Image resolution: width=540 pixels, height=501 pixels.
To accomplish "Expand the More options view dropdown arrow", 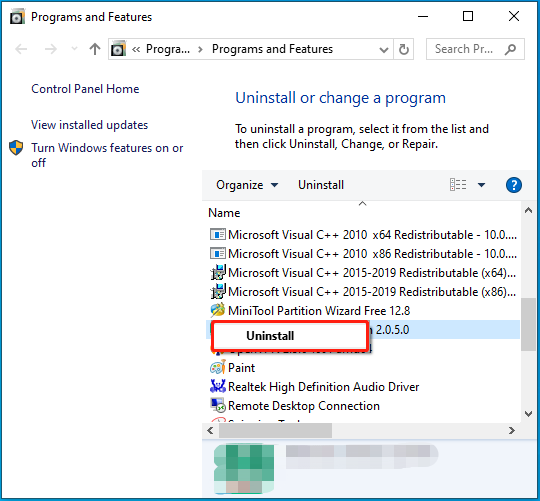I will pyautogui.click(x=481, y=185).
